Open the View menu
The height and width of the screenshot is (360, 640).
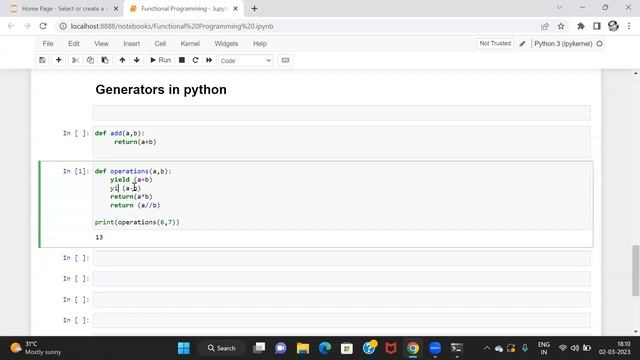coord(101,44)
